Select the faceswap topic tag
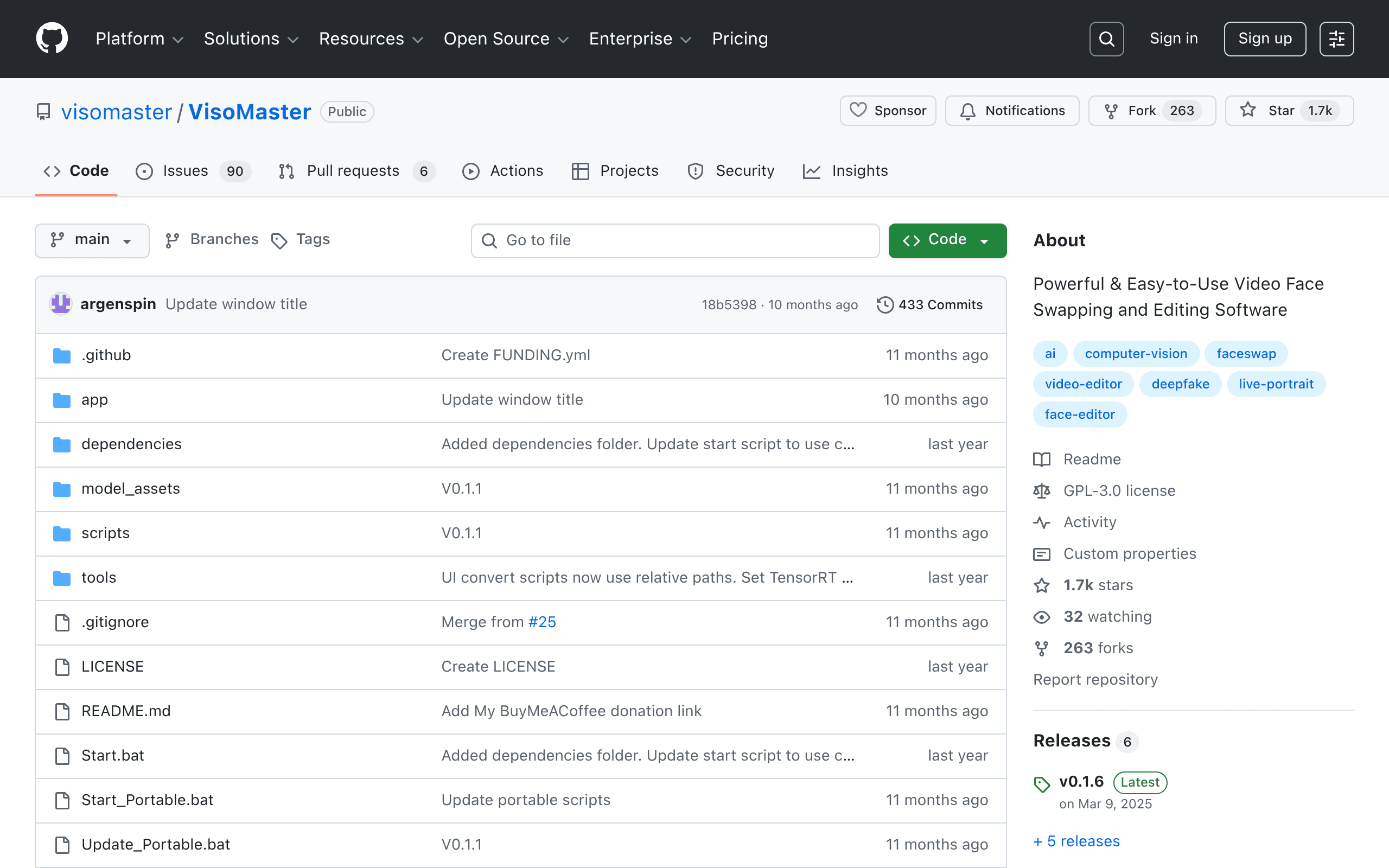 pos(1246,354)
